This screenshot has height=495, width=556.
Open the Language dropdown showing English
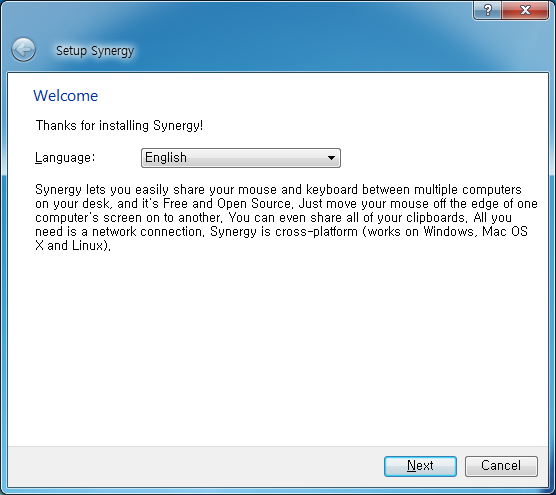(241, 158)
